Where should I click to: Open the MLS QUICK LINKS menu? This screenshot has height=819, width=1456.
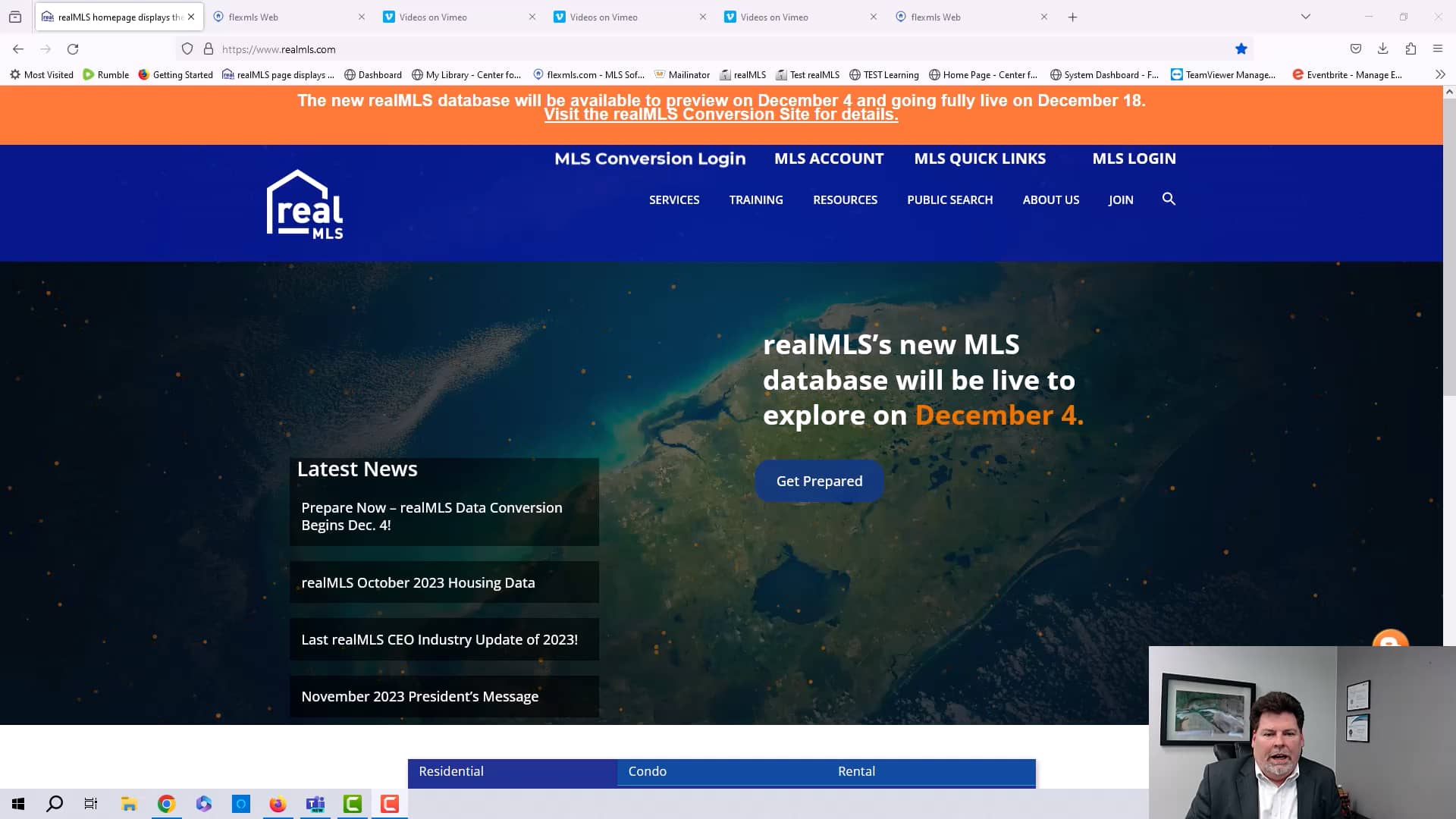pyautogui.click(x=979, y=158)
